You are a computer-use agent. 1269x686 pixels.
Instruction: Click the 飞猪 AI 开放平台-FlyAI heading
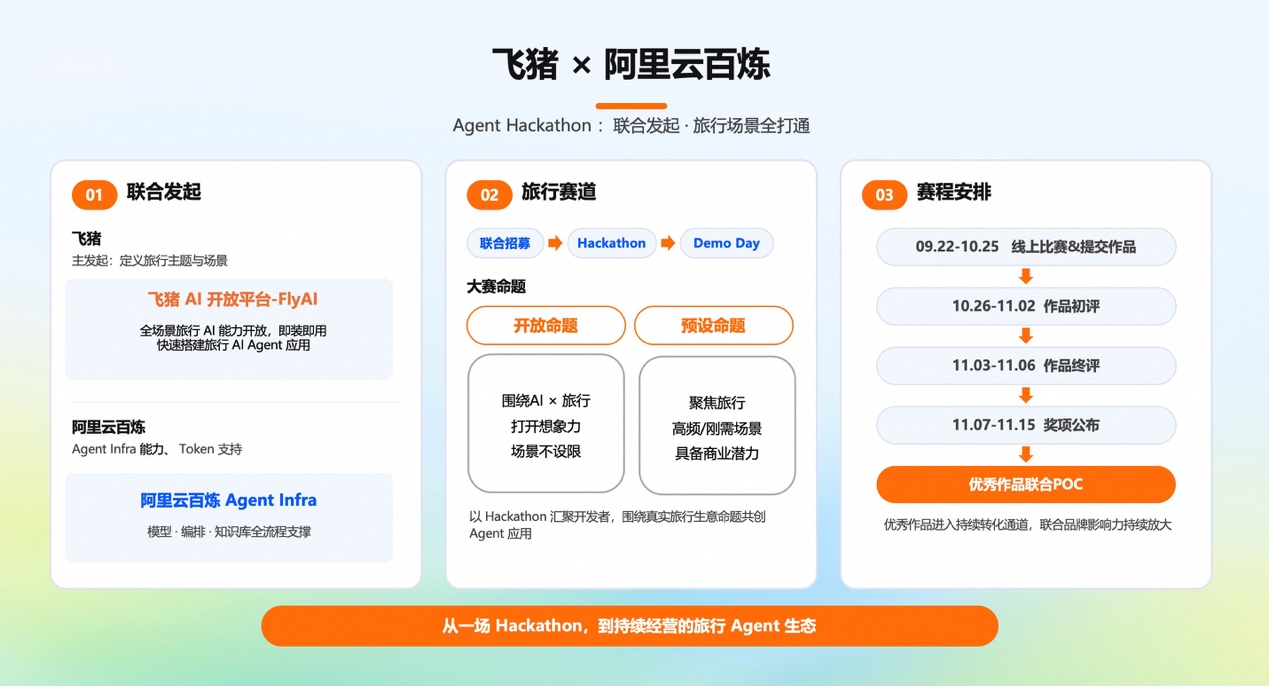(x=233, y=299)
